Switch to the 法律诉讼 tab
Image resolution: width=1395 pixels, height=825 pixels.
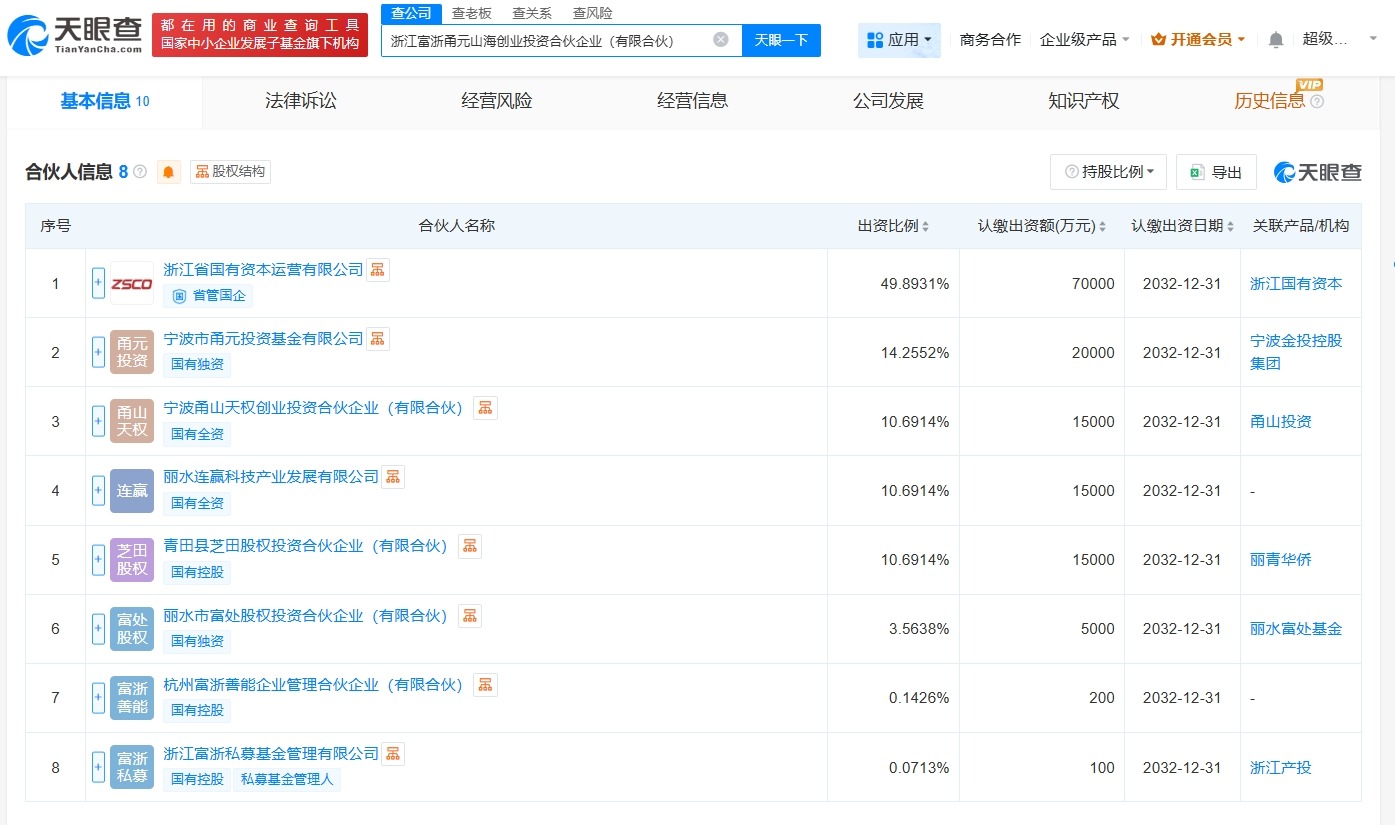[x=300, y=101]
